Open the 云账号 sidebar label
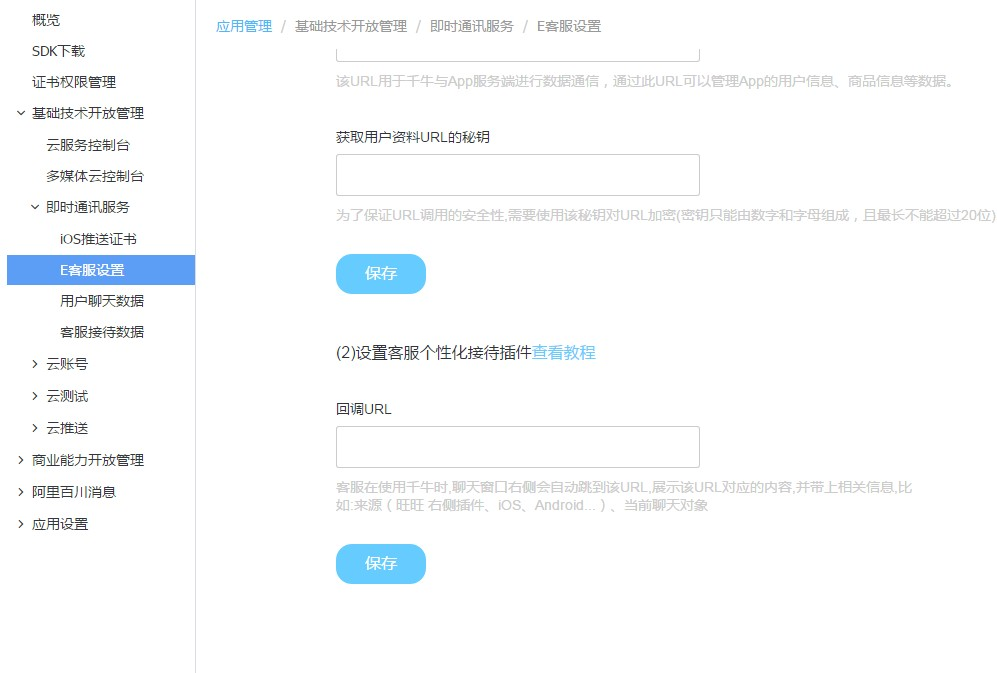Viewport: 997px width, 673px height. click(x=67, y=364)
